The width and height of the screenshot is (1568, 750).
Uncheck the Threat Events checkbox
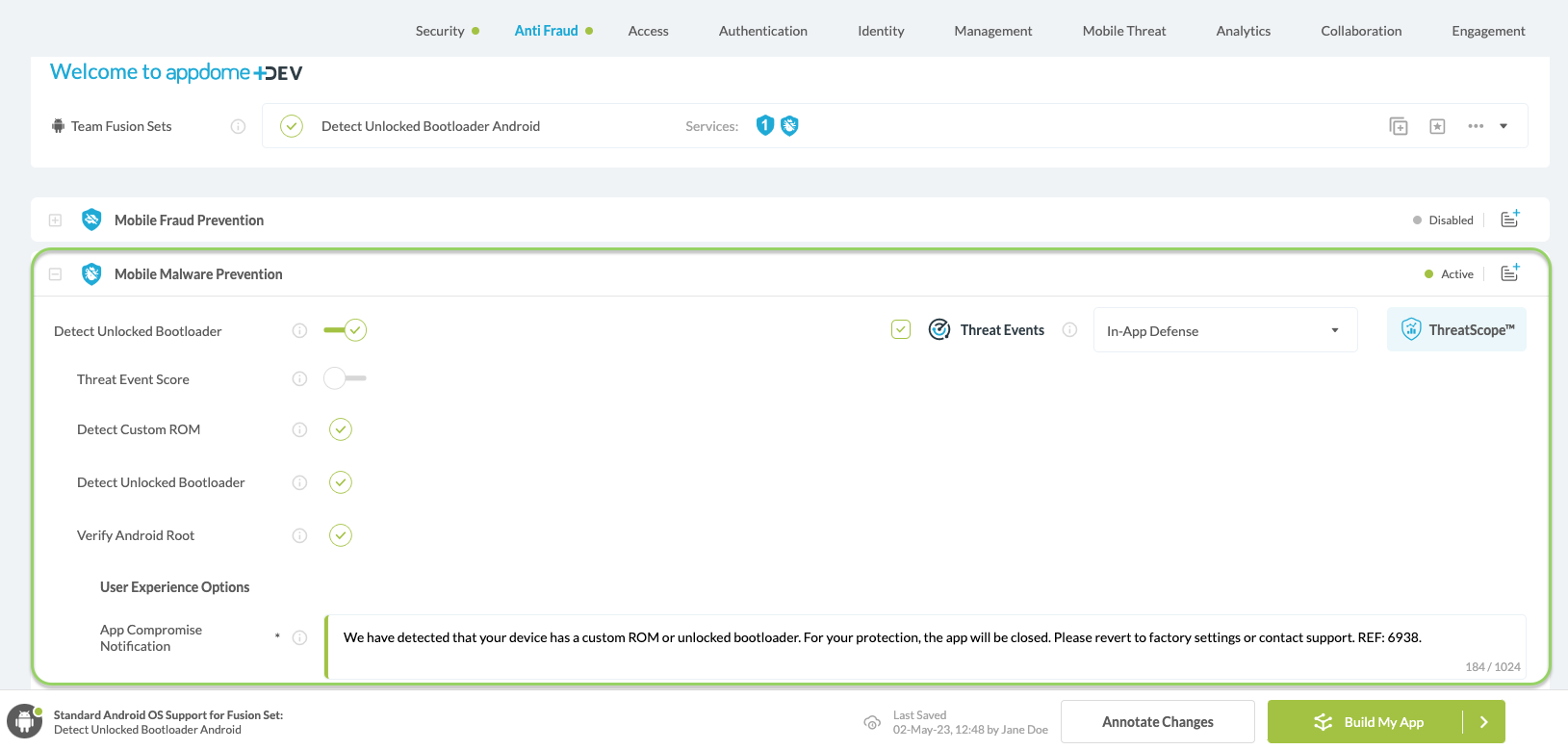[x=901, y=330]
